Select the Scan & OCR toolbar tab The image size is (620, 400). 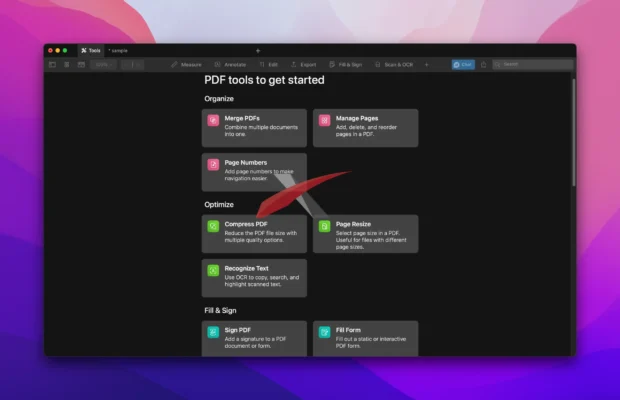pos(394,64)
